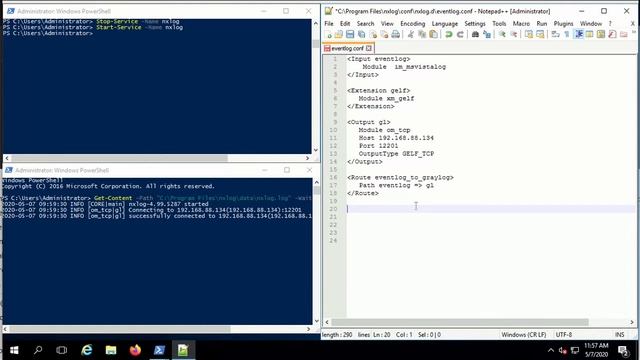This screenshot has height=360, width=640.
Task: Click the 'Port 12201' line
Action: (x=378, y=146)
